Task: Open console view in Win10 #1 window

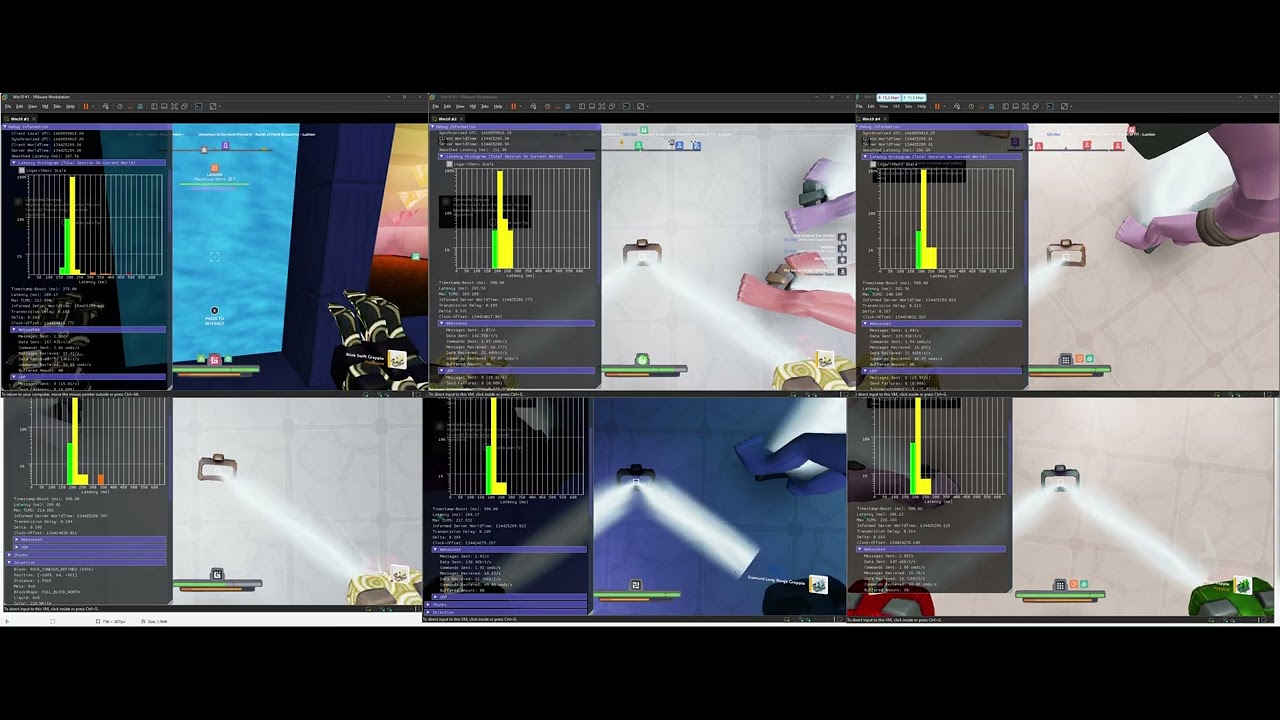Action: point(198,106)
